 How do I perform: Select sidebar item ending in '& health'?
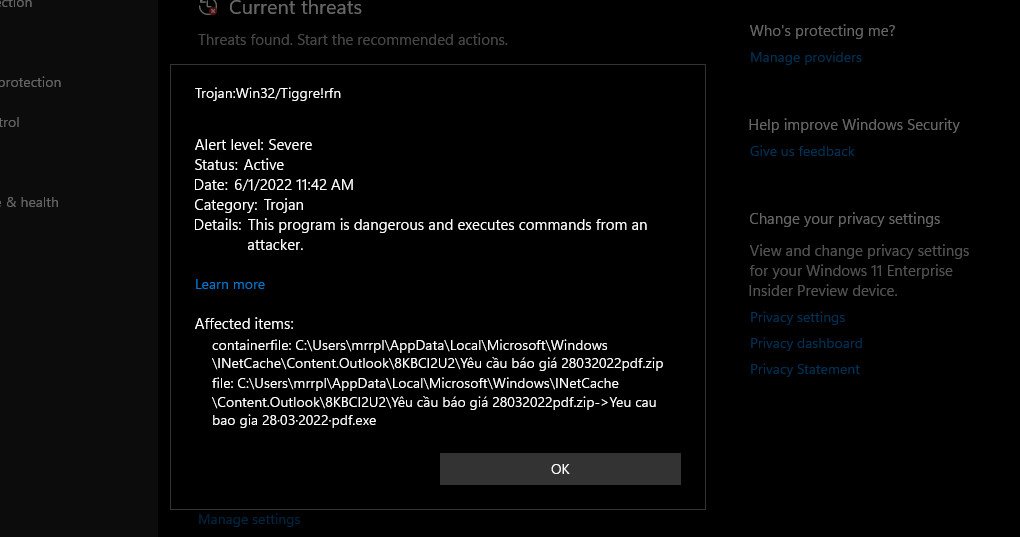29,202
